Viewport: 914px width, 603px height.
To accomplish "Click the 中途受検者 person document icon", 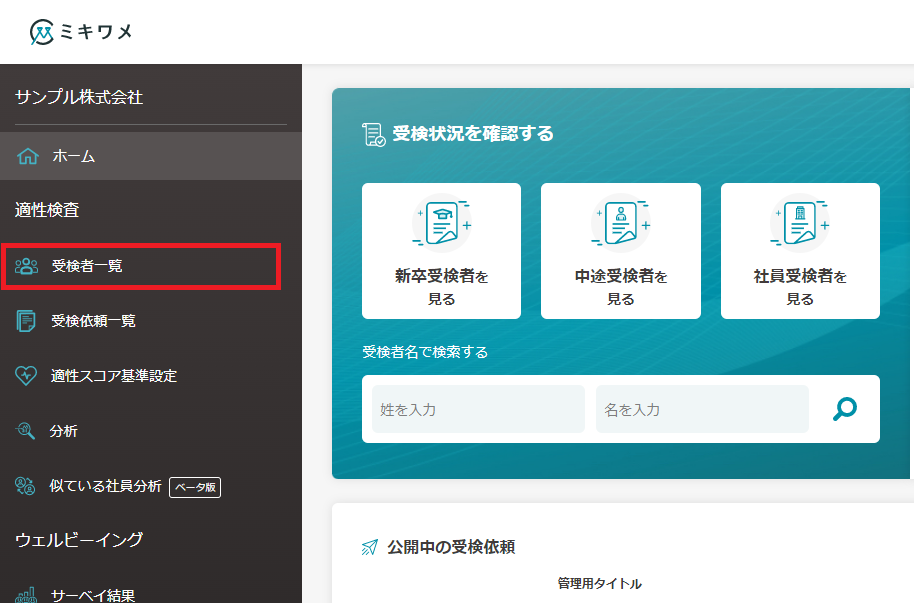I will (620, 222).
